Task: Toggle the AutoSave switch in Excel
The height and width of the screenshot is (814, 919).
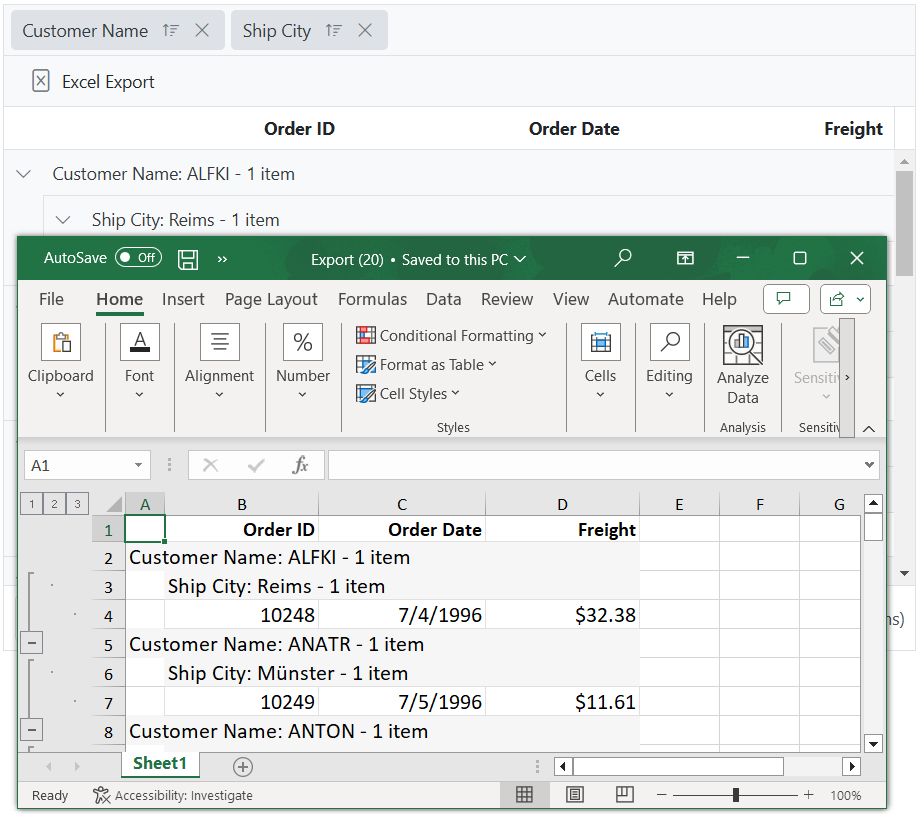Action: point(138,258)
